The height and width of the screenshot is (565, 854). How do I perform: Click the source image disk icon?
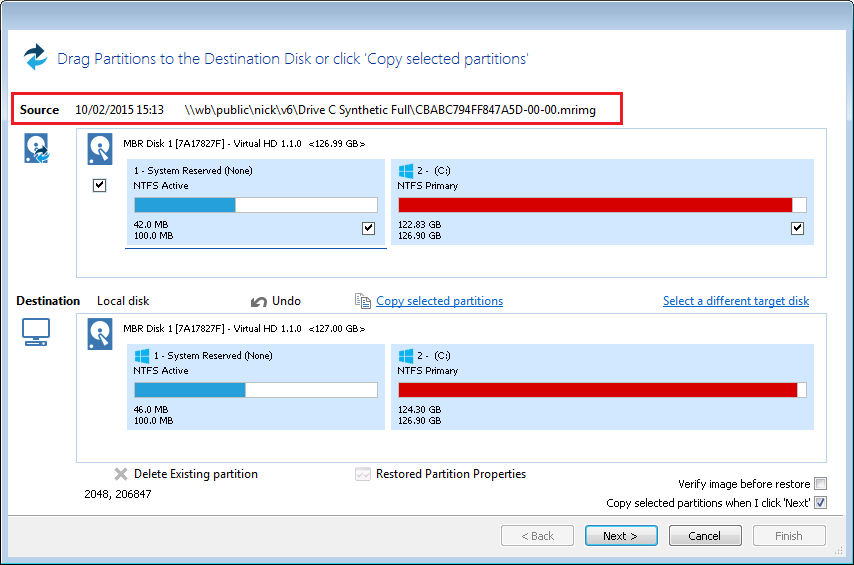(36, 148)
